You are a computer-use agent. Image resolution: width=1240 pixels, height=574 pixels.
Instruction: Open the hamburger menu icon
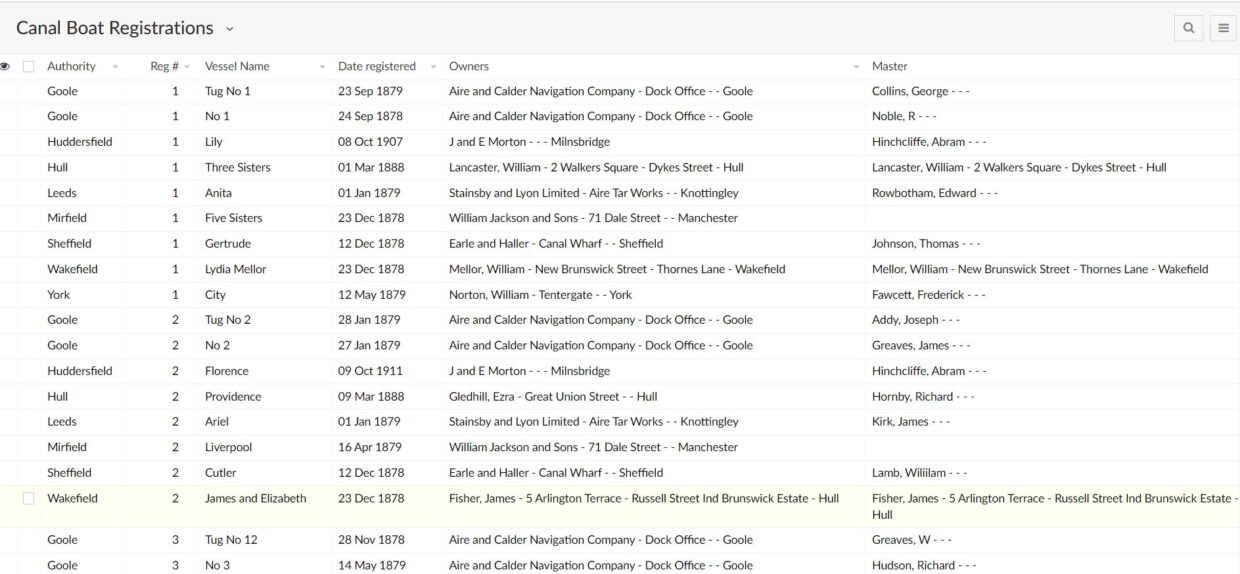point(1224,29)
